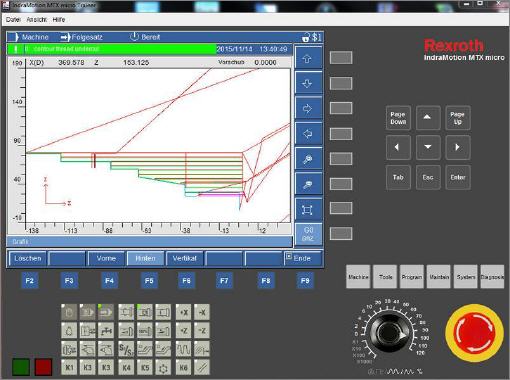This screenshot has height=380, width=510.
Task: Click the feed override rotary dial
Action: click(x=389, y=333)
